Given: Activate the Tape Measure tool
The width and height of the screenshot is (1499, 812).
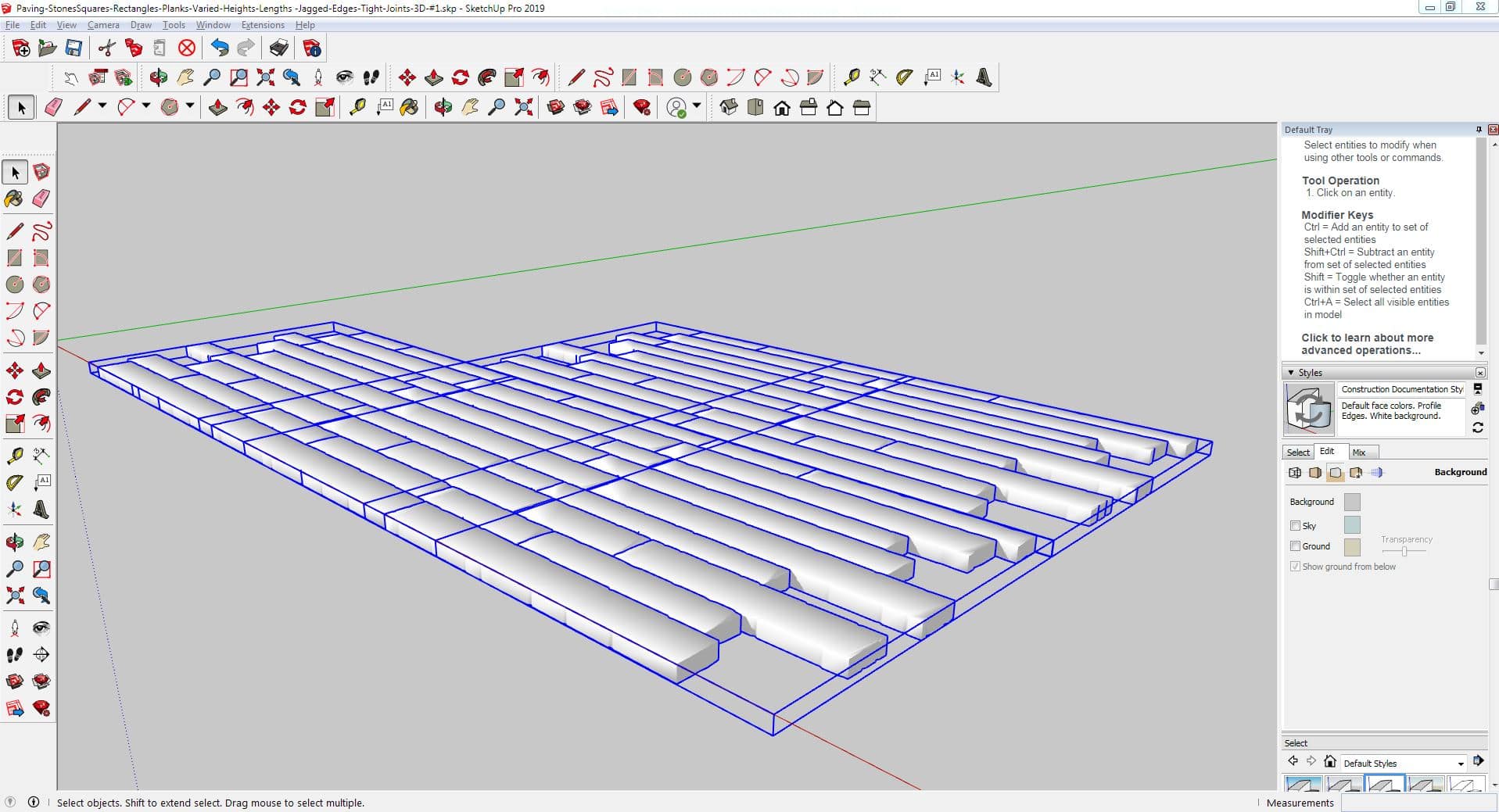Looking at the screenshot, I should (x=14, y=456).
